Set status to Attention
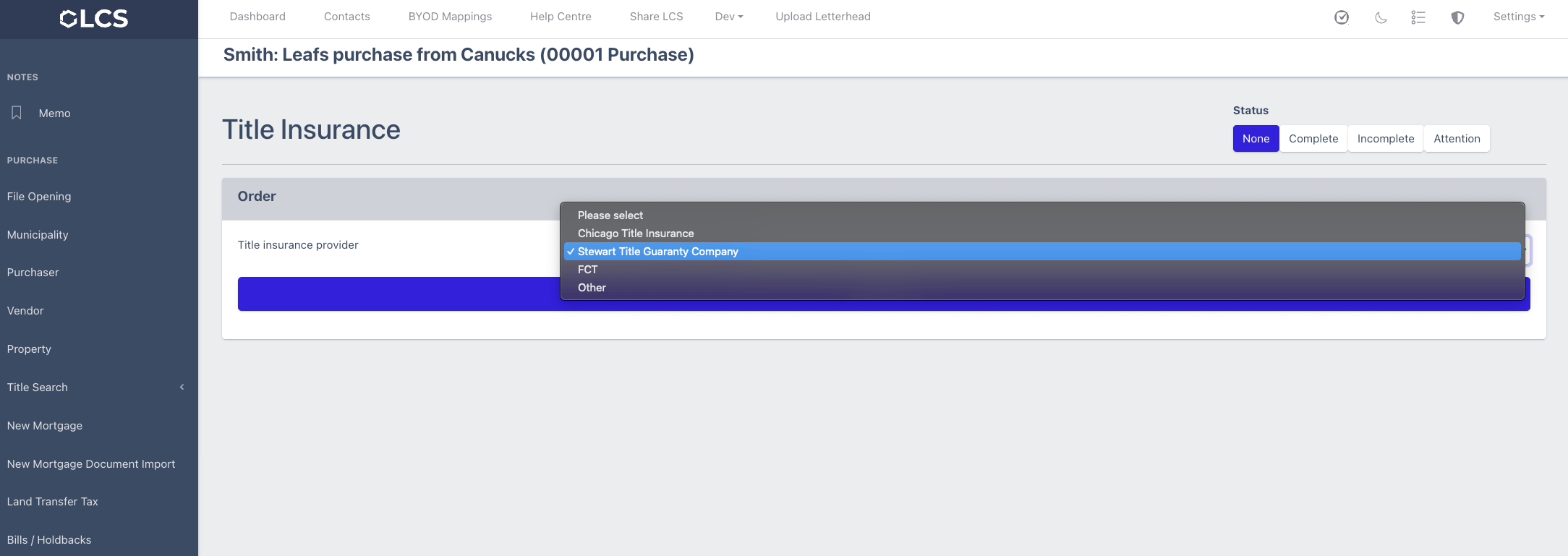1568x556 pixels. point(1457,139)
